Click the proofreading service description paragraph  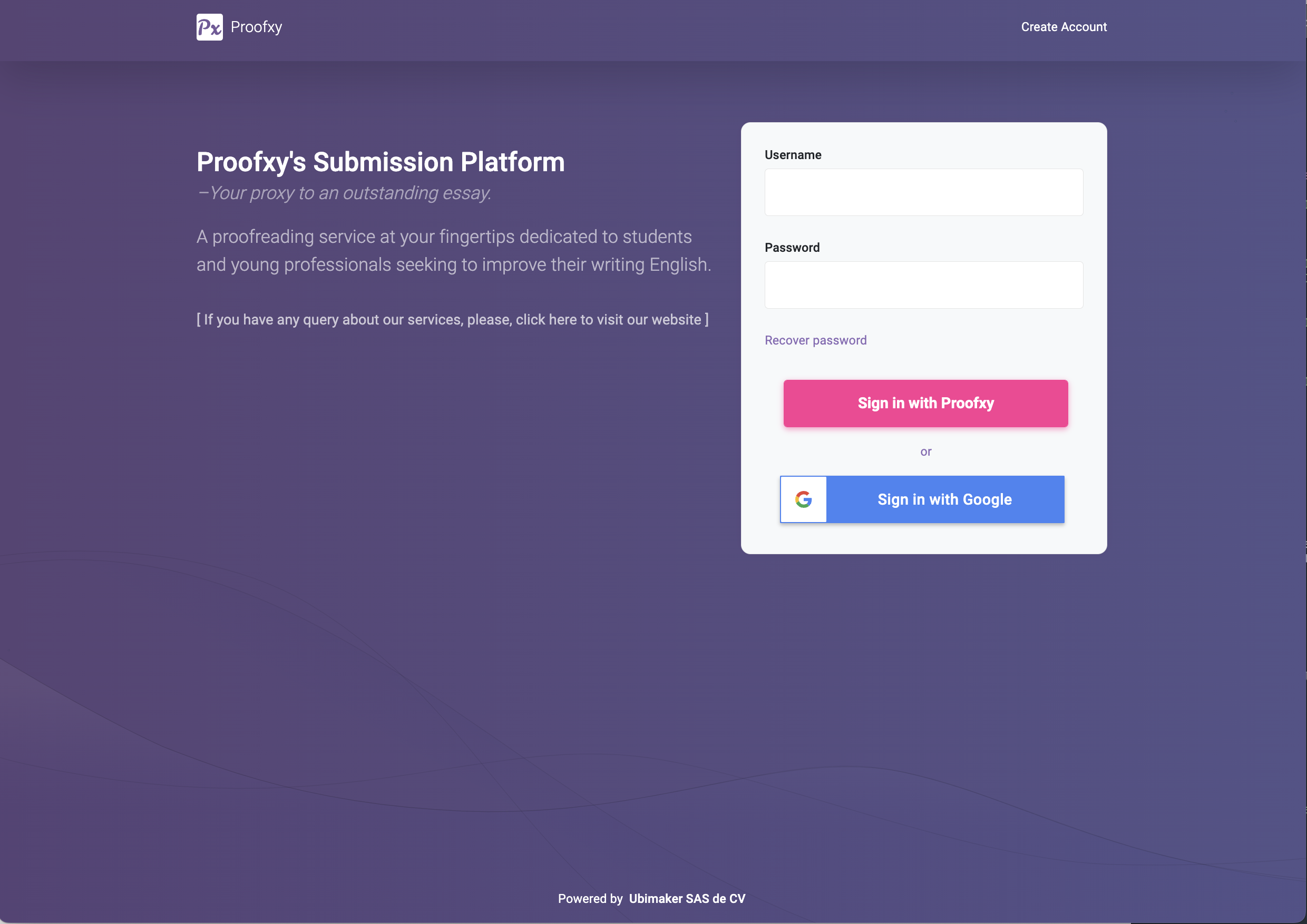[x=454, y=250]
